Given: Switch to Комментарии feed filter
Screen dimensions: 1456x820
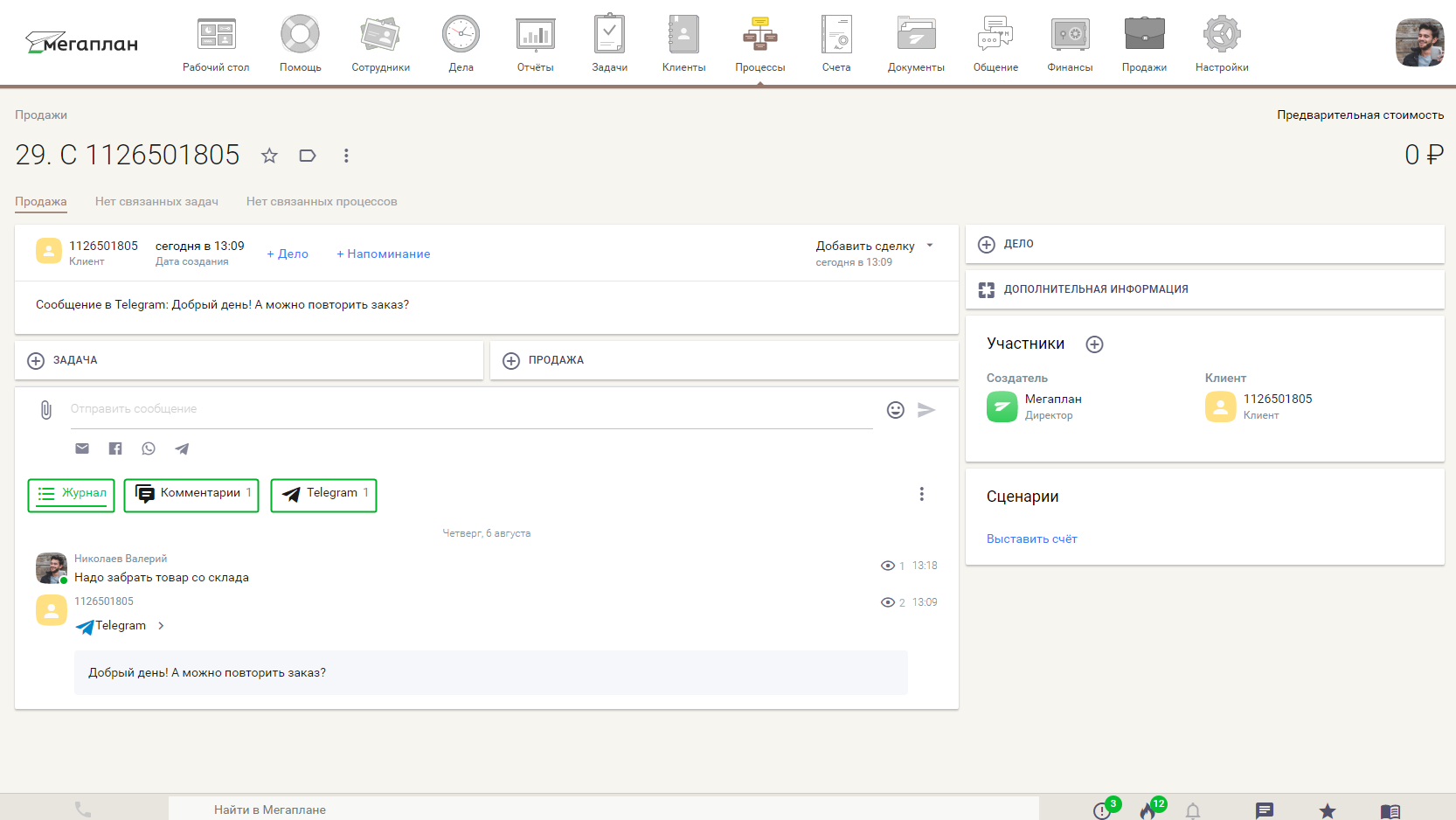Looking at the screenshot, I should [191, 495].
